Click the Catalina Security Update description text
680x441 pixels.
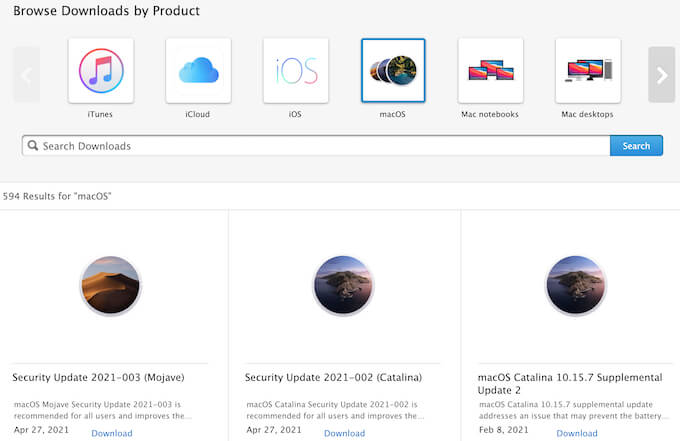335,410
